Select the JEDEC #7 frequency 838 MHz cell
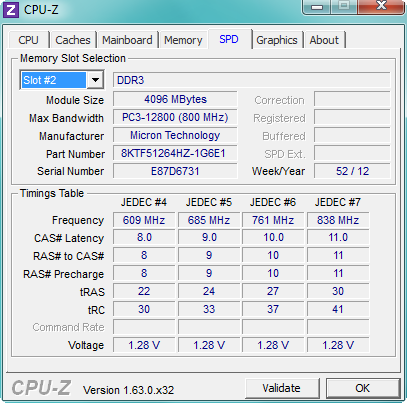 pos(338,220)
